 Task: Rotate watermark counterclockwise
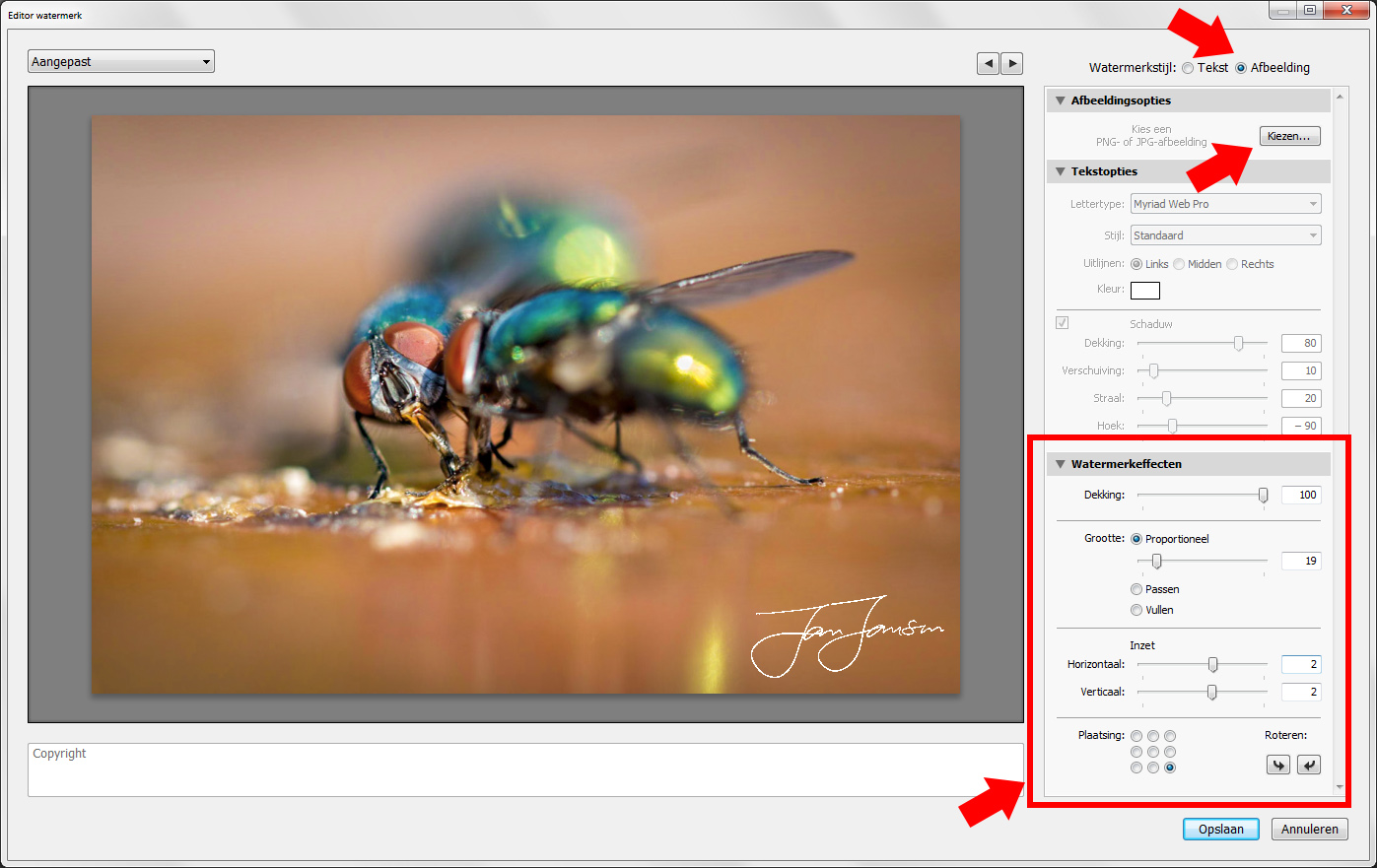click(1278, 765)
